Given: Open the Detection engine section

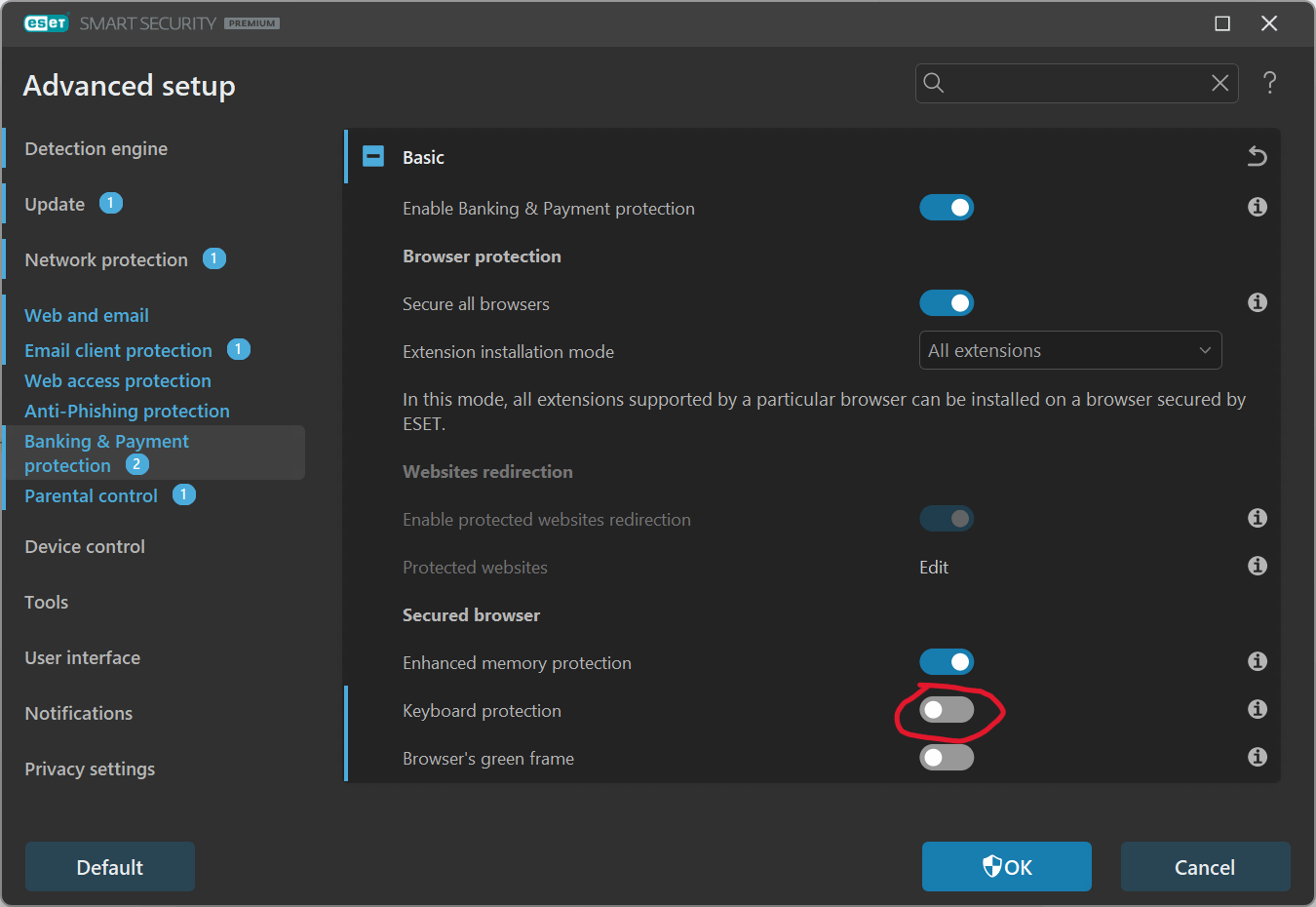Looking at the screenshot, I should point(96,148).
